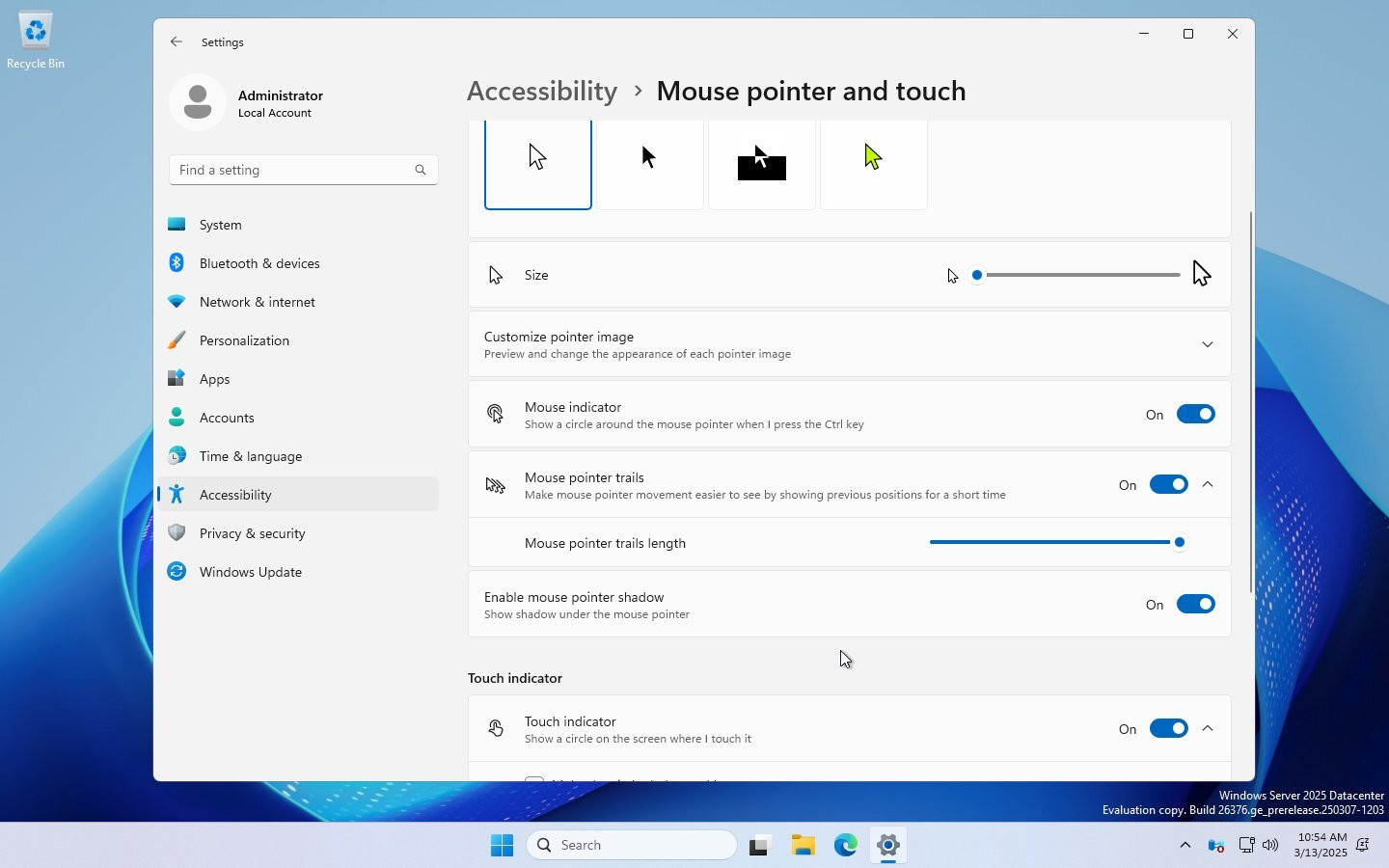Click Accessibility in the breadcrumb

coord(541,91)
